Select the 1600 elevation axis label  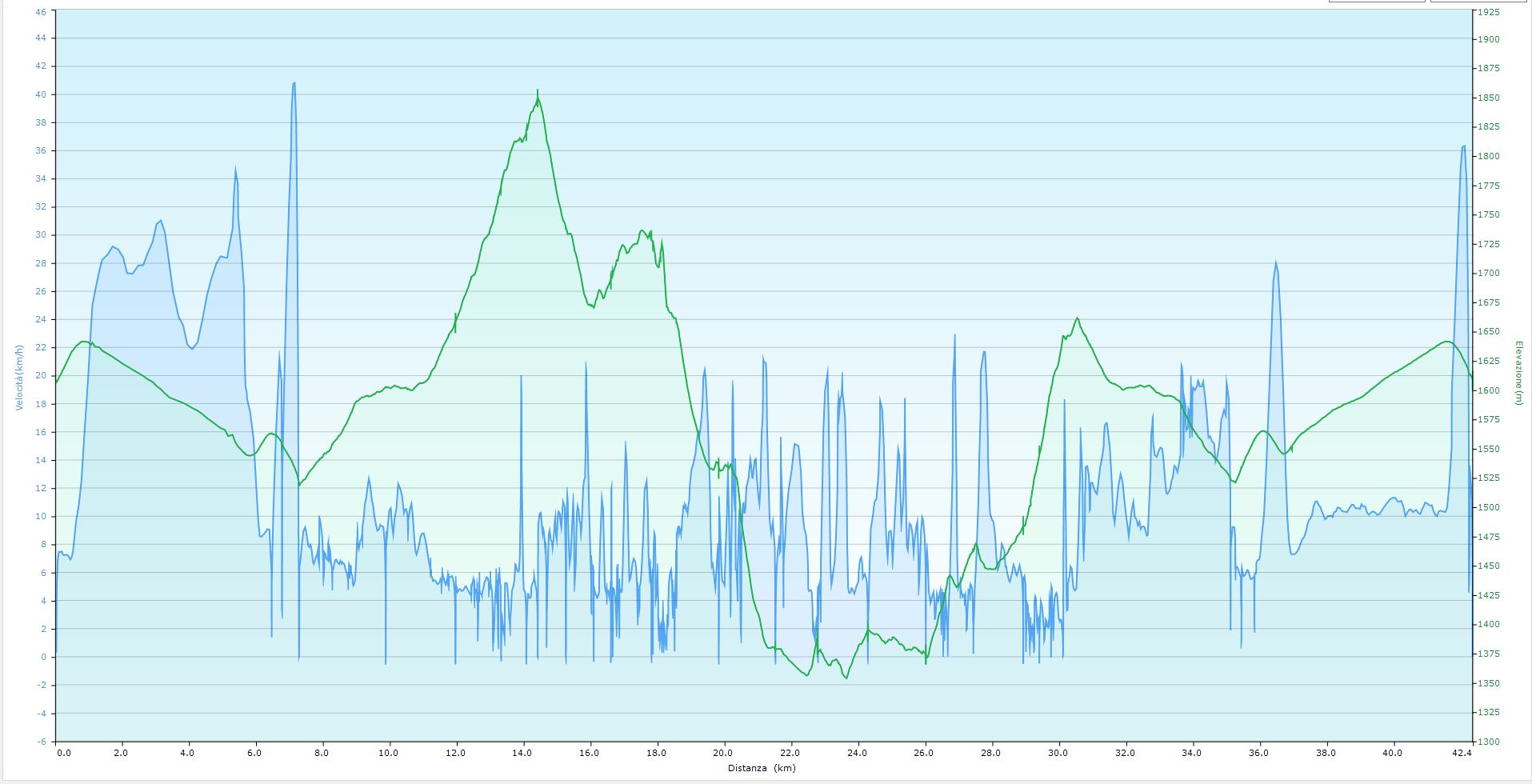coord(1489,390)
